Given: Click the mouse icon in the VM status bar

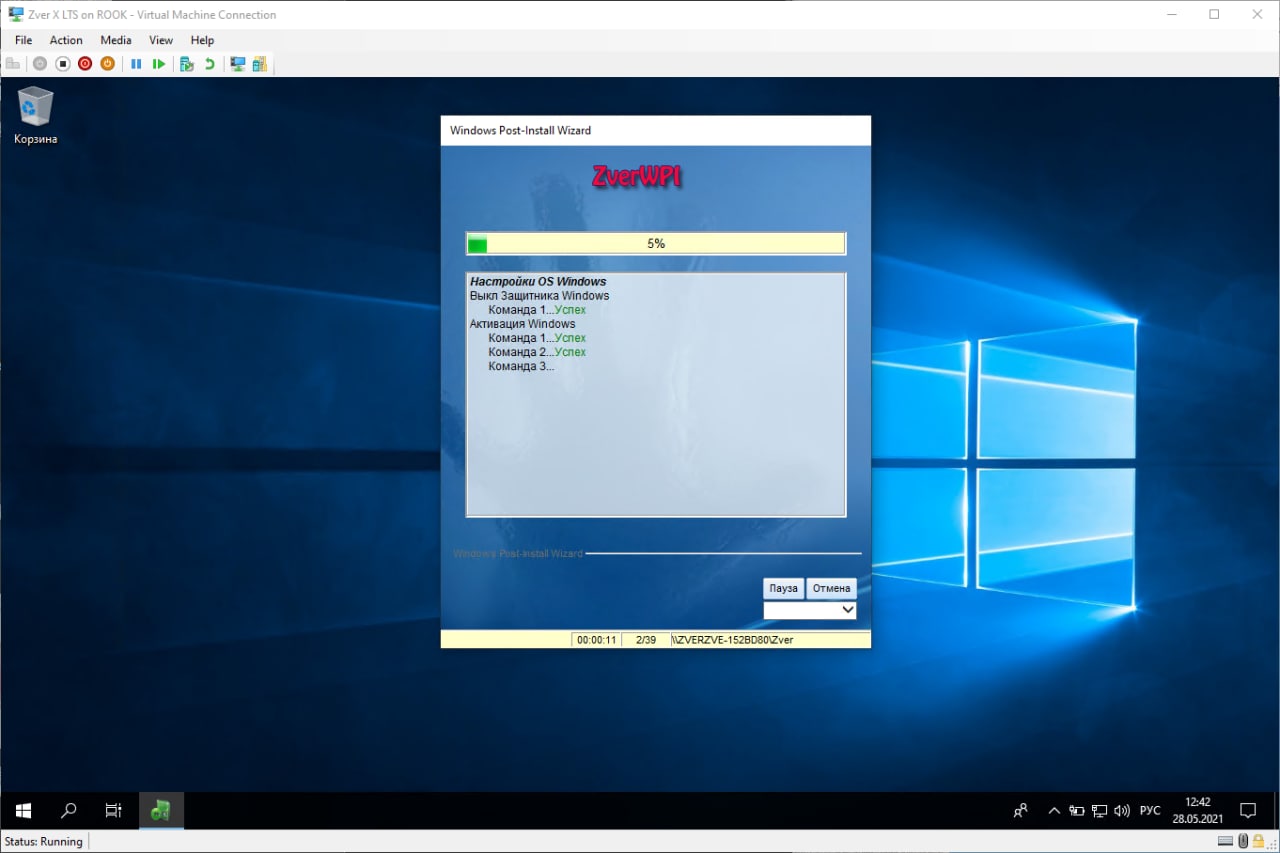Looking at the screenshot, I should tap(1243, 841).
